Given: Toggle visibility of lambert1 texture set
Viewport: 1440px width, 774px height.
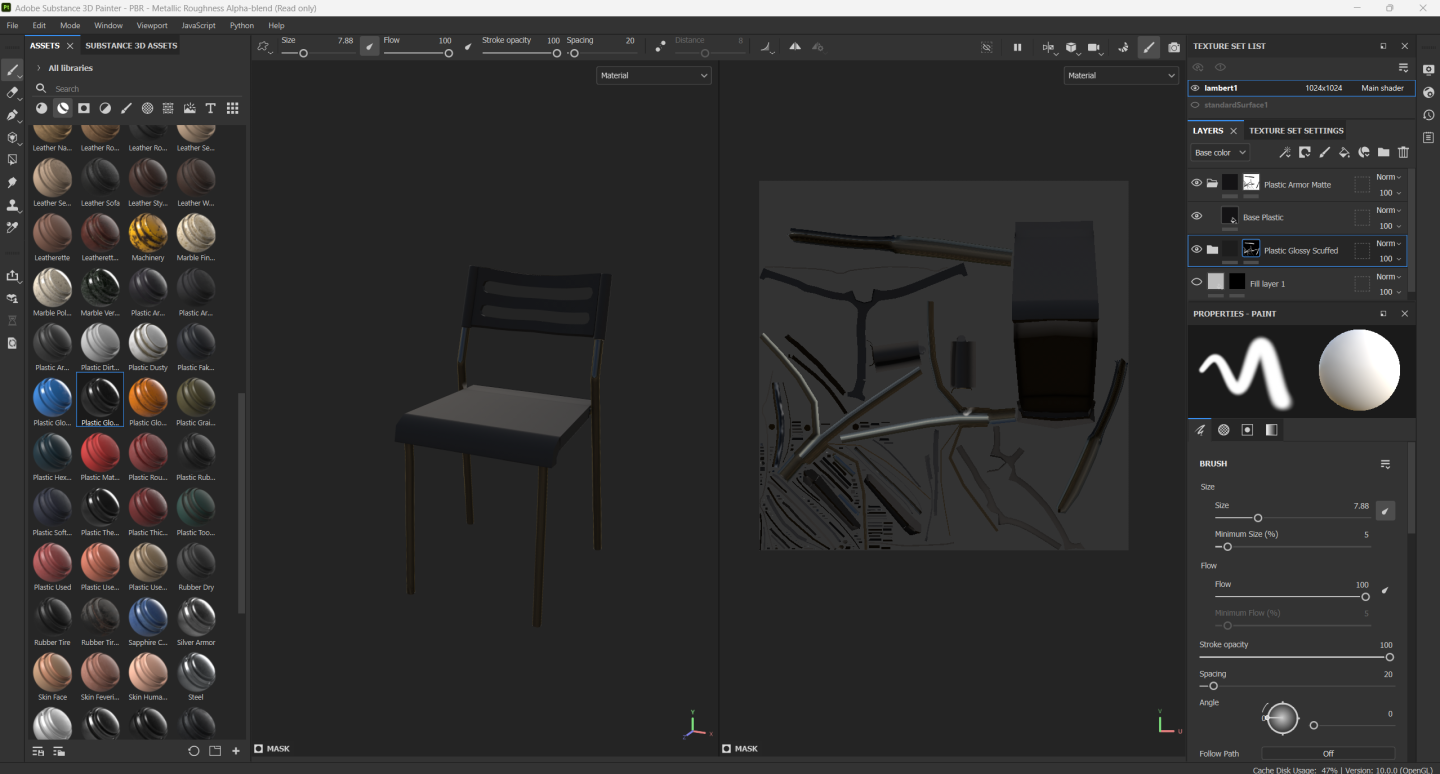Looking at the screenshot, I should [1195, 88].
